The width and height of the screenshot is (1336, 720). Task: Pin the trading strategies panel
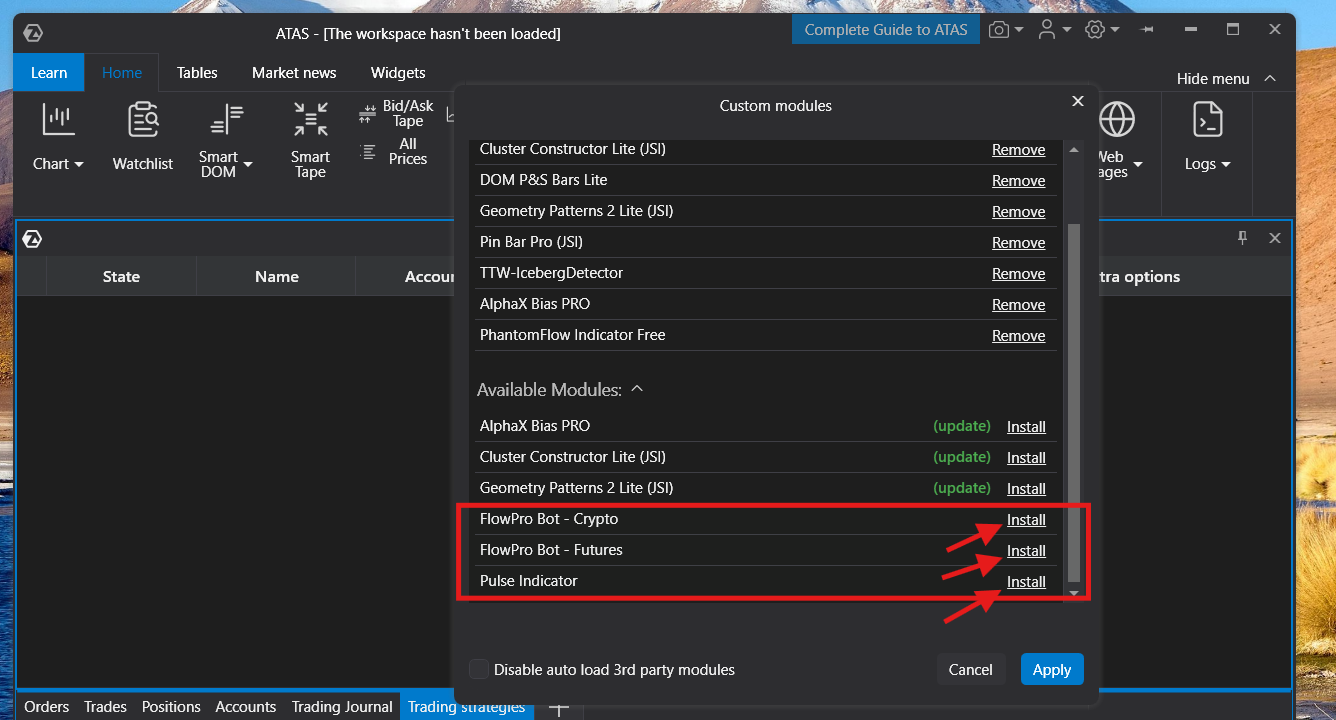(1243, 238)
